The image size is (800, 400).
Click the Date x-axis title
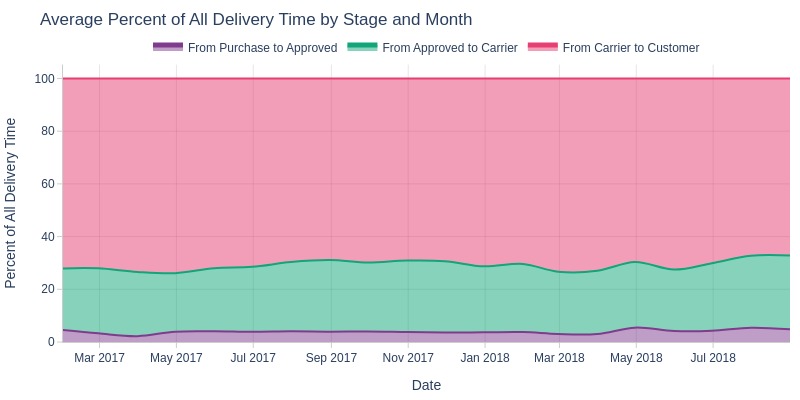426,385
